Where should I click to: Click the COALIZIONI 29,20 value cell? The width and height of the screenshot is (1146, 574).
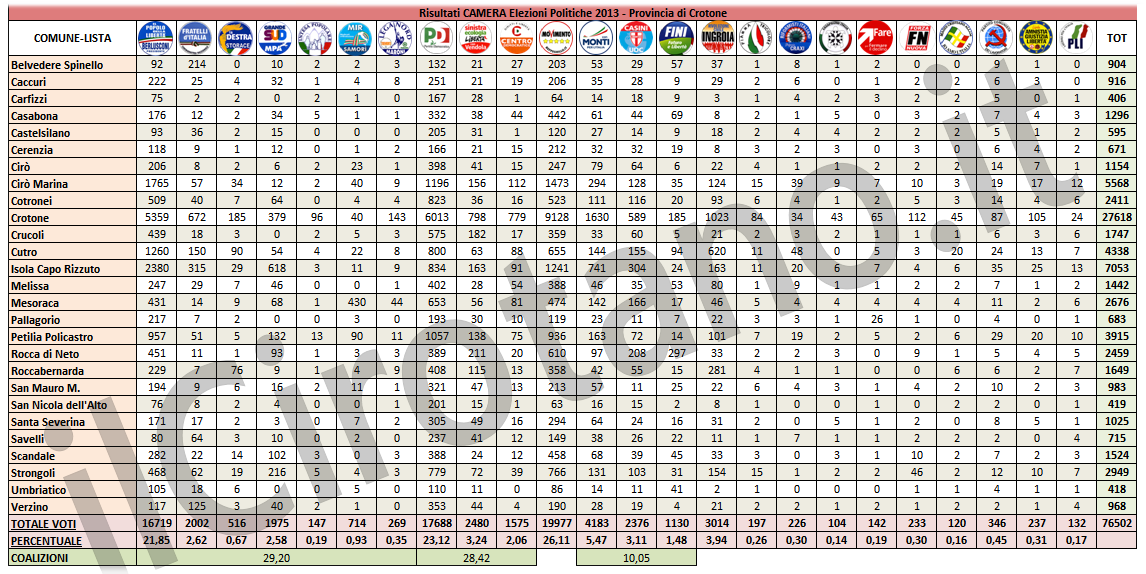click(x=275, y=558)
